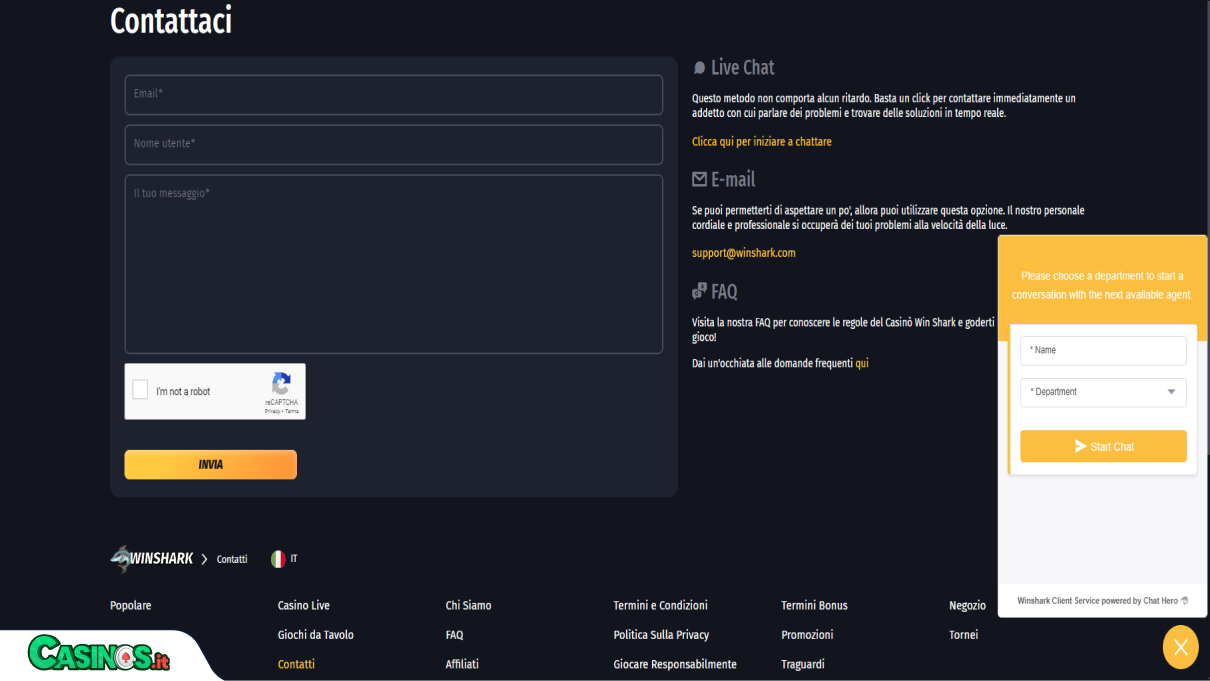The image size is (1210, 681).
Task: Click the FAQ puzzle icon
Action: (699, 291)
